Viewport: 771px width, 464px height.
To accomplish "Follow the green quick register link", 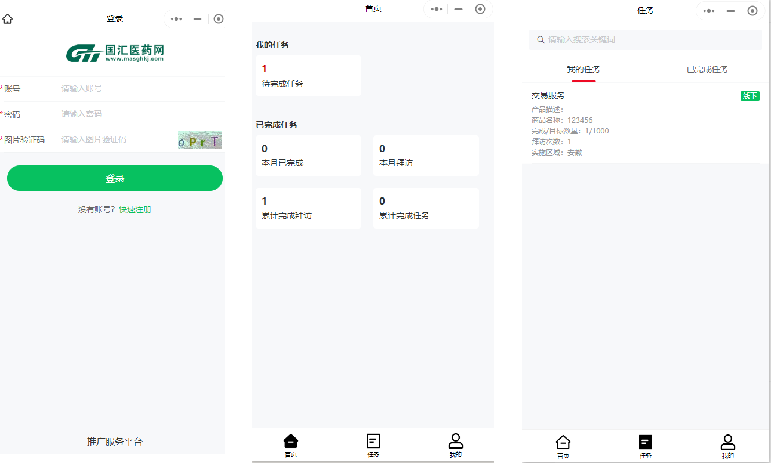I will [x=135, y=210].
